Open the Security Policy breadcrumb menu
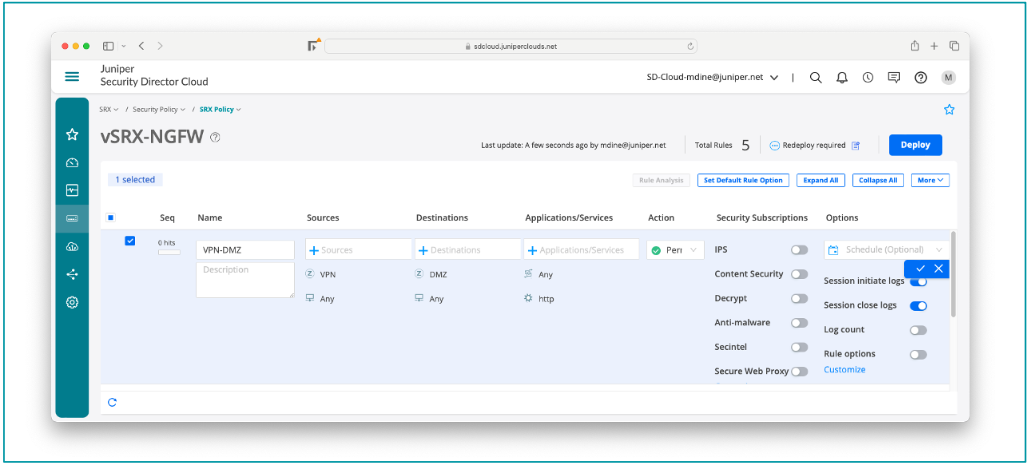 coord(159,109)
